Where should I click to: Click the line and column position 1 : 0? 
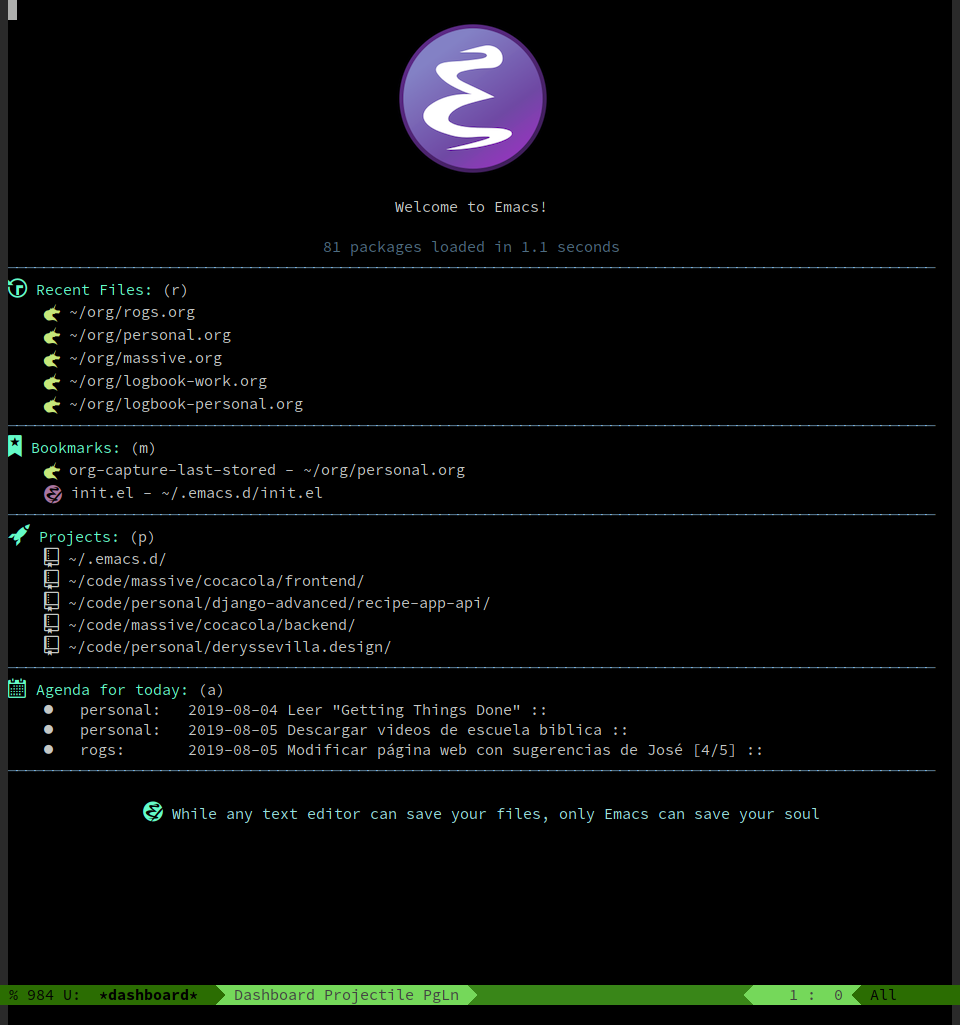[816, 995]
